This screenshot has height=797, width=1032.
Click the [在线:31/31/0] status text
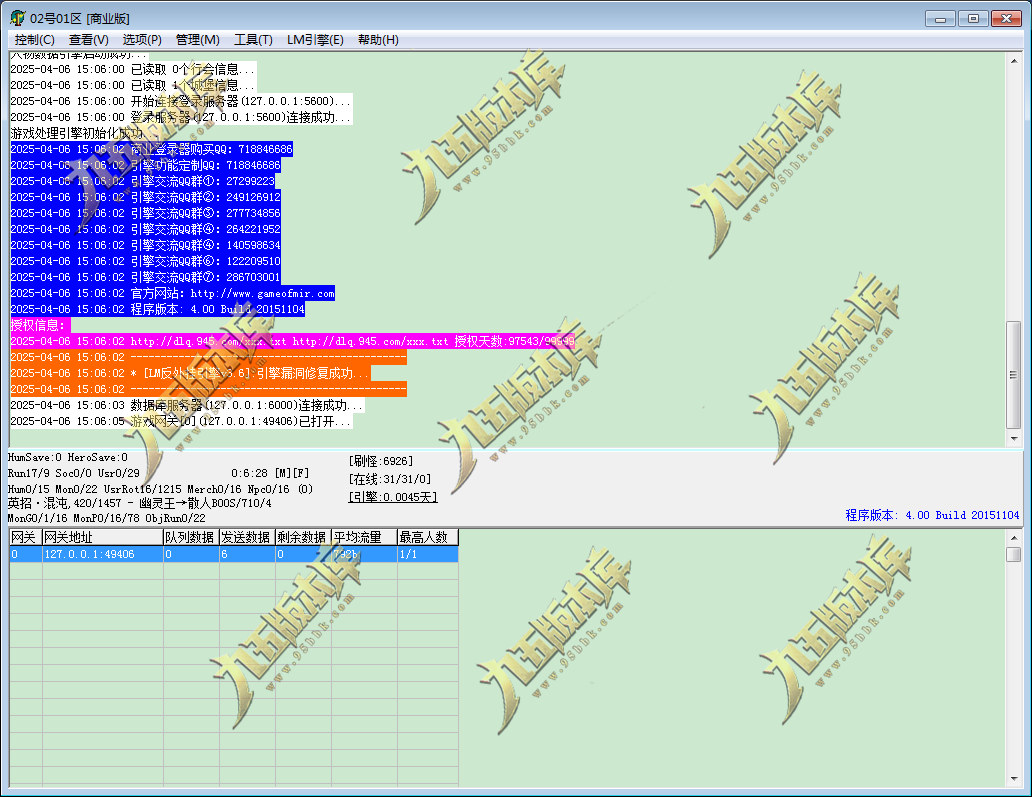pyautogui.click(x=390, y=479)
